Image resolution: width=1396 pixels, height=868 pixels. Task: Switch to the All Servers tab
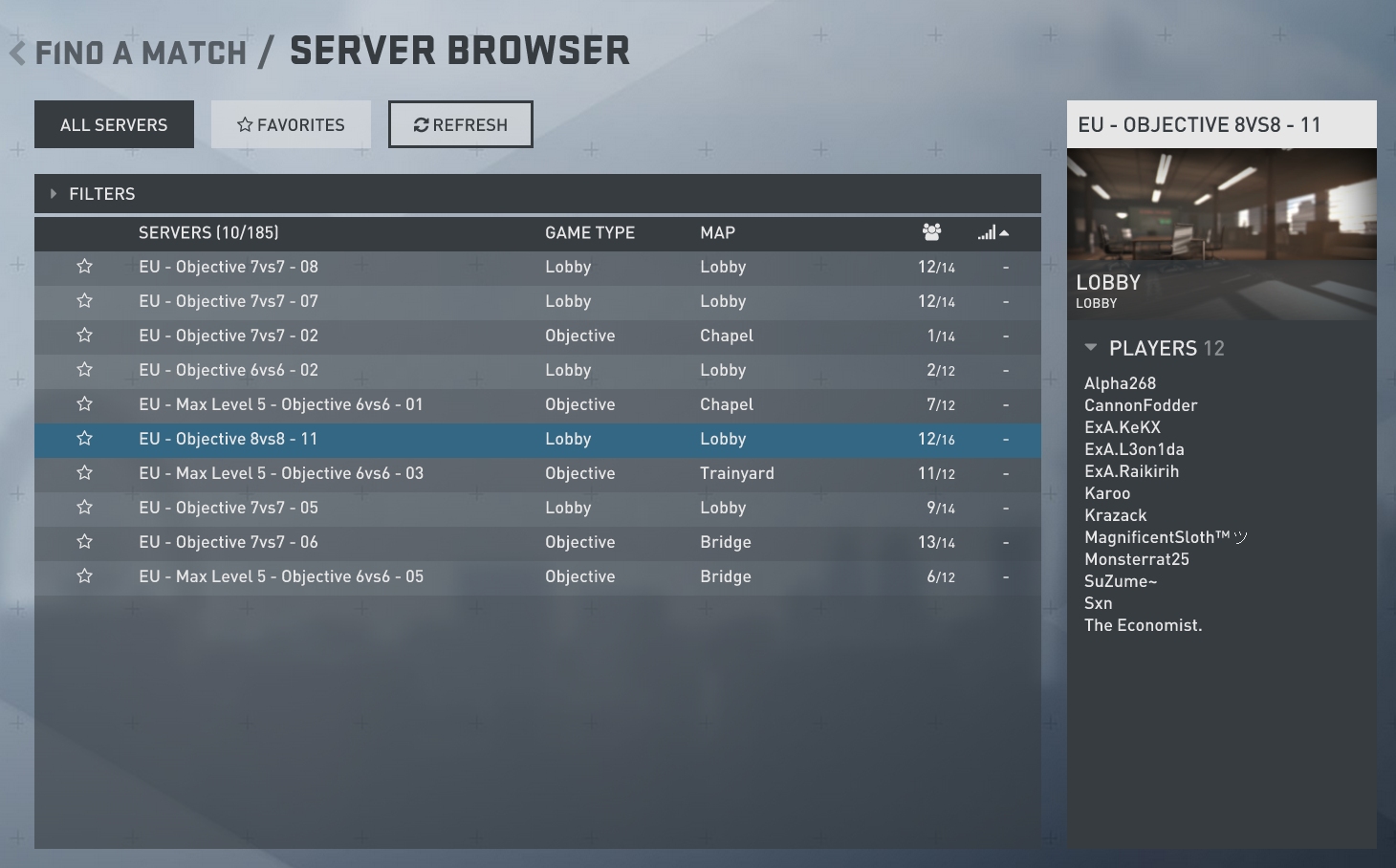click(114, 124)
